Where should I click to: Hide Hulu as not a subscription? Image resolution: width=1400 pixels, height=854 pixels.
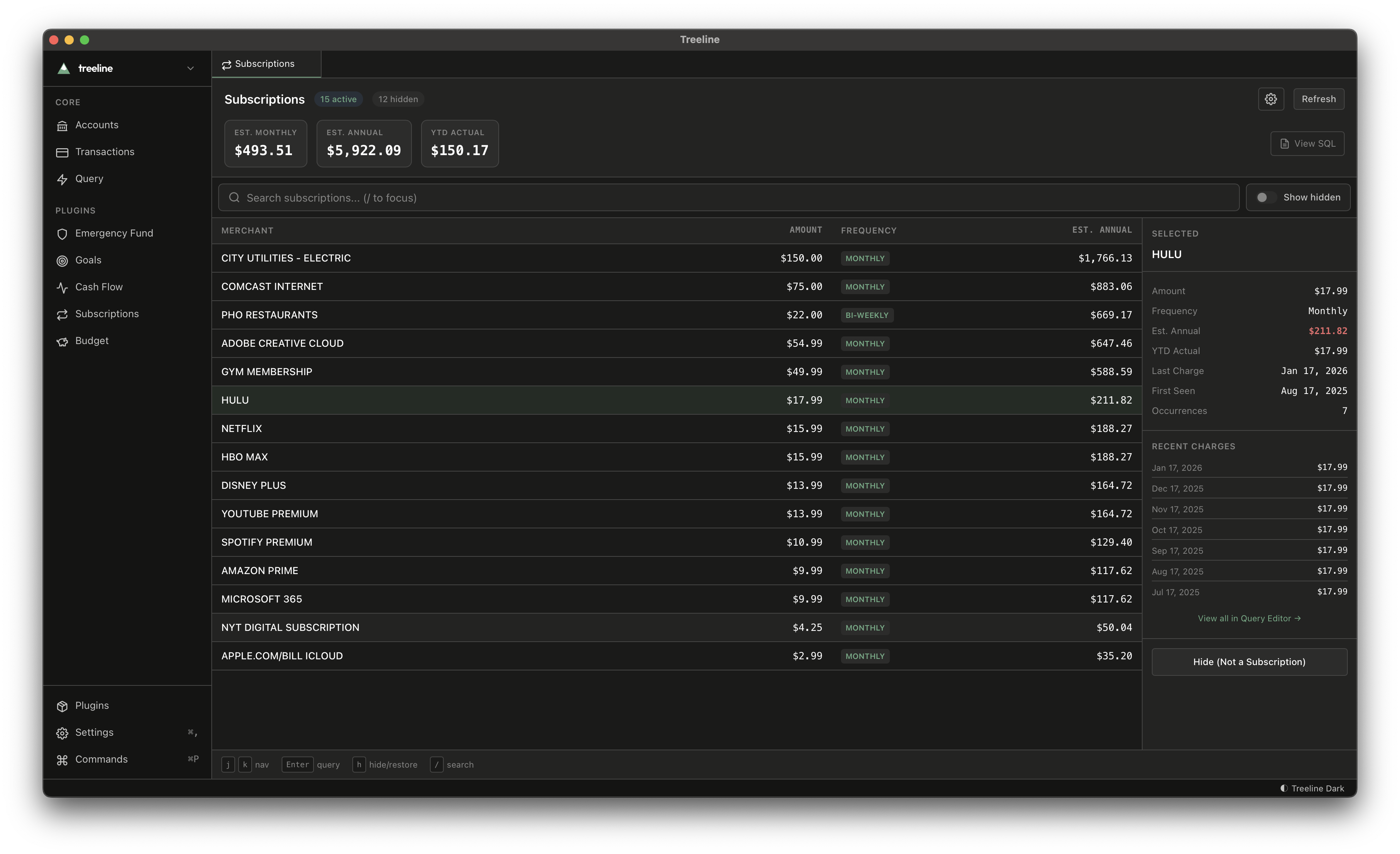pyautogui.click(x=1249, y=662)
